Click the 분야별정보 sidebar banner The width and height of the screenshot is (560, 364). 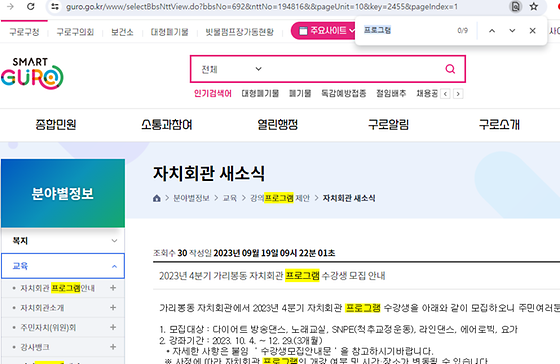pos(63,193)
